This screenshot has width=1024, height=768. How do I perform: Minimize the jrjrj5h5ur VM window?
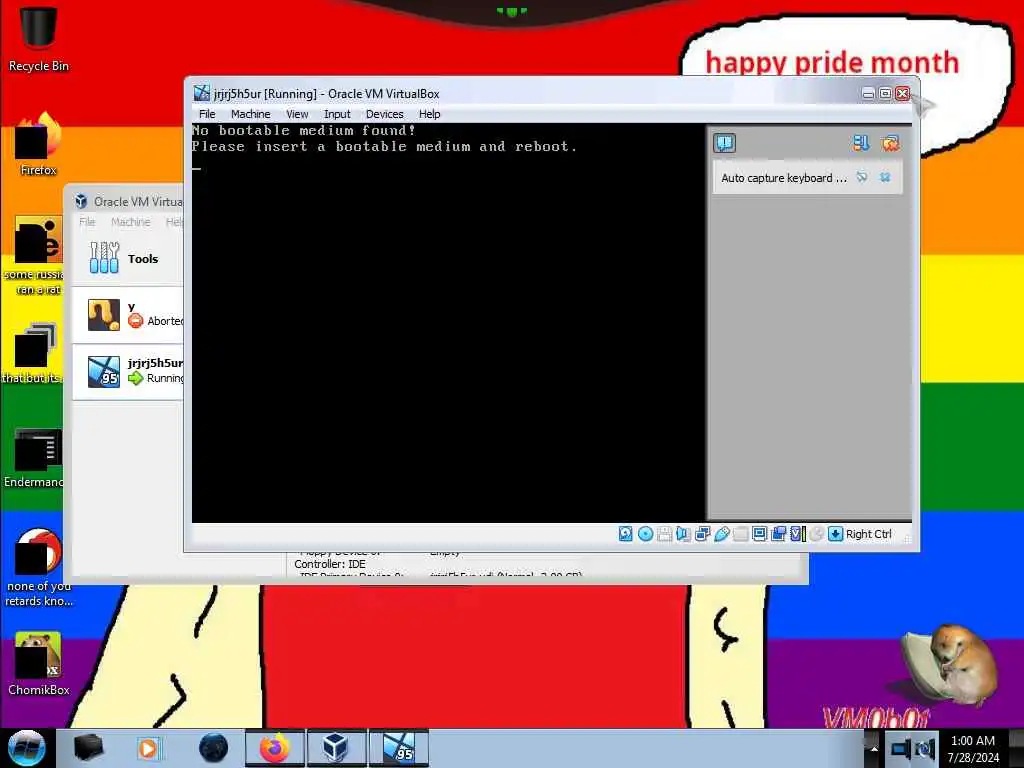tap(868, 93)
